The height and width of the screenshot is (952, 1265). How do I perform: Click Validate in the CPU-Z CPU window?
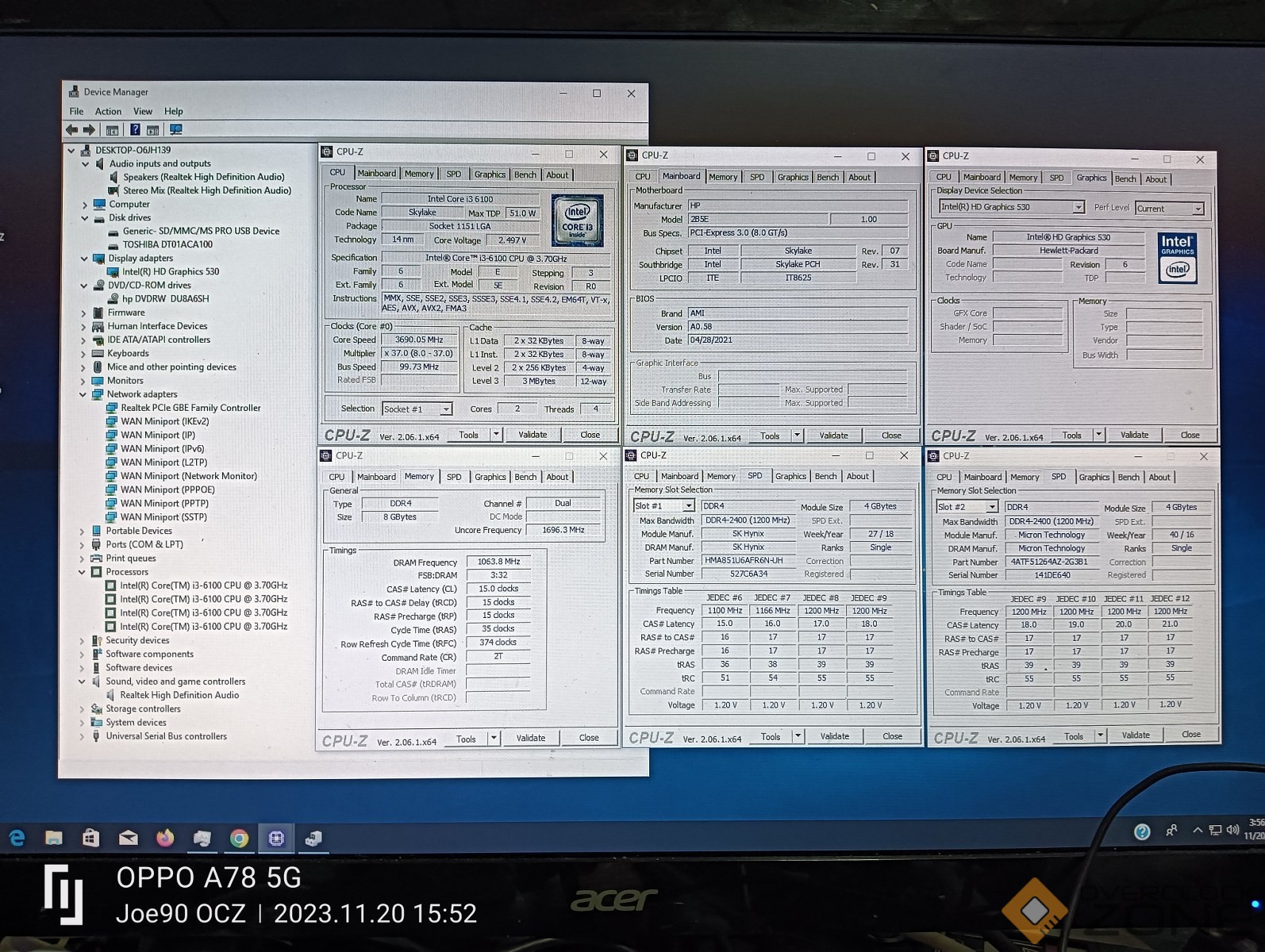(x=533, y=434)
